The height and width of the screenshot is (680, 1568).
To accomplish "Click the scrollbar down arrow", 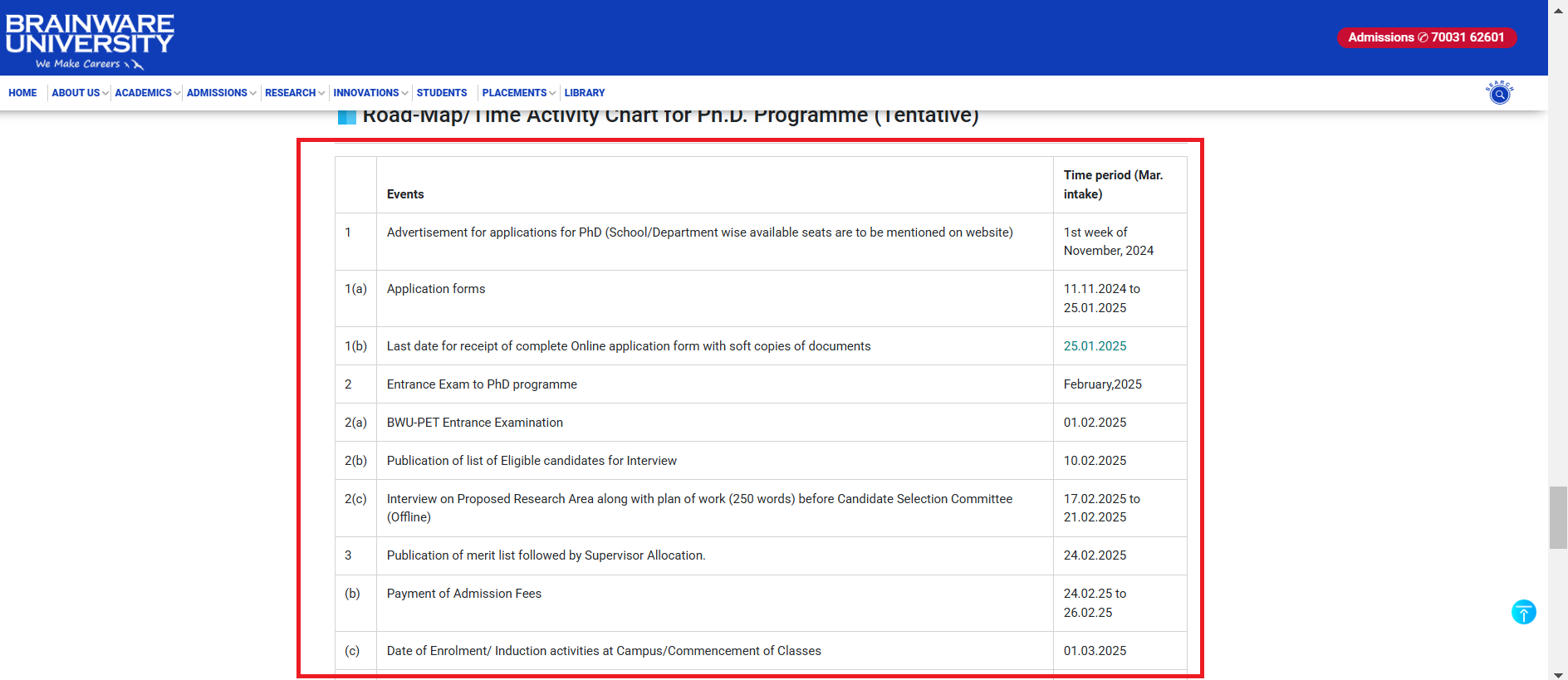I will pos(1558,674).
